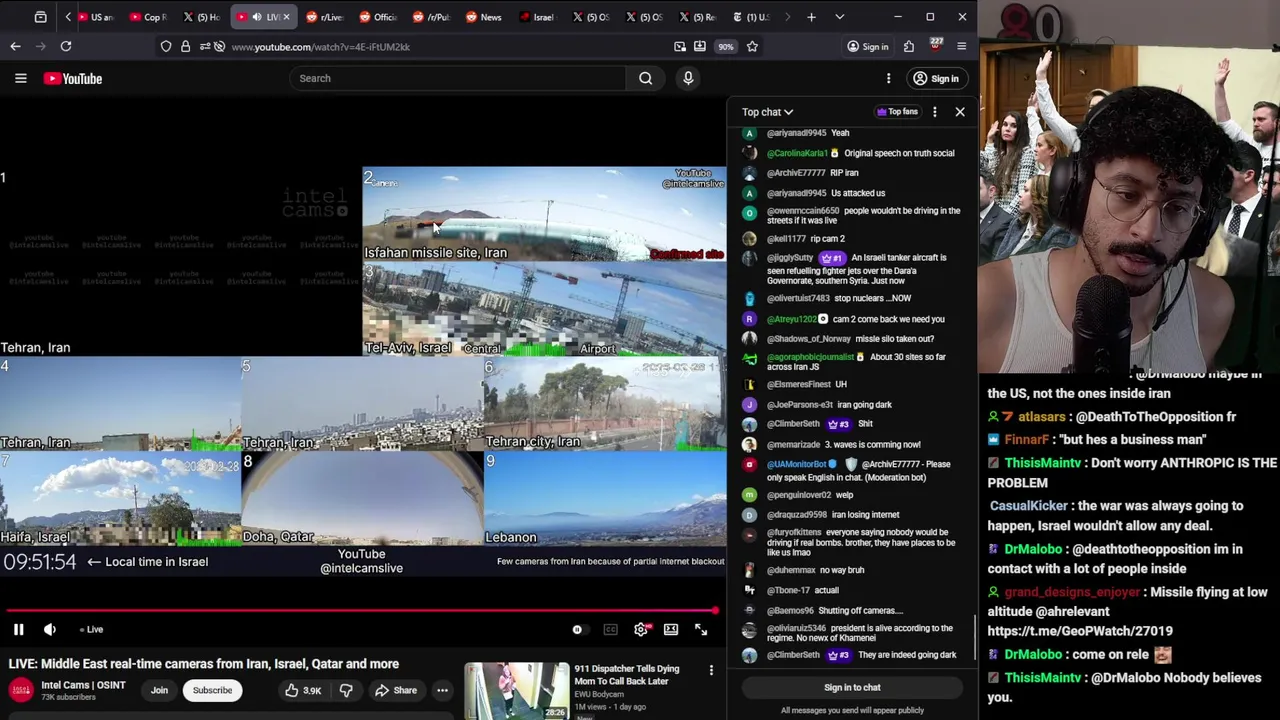Image resolution: width=1280 pixels, height=720 pixels.
Task: Open the list all tabs chevron
Action: click(x=839, y=17)
